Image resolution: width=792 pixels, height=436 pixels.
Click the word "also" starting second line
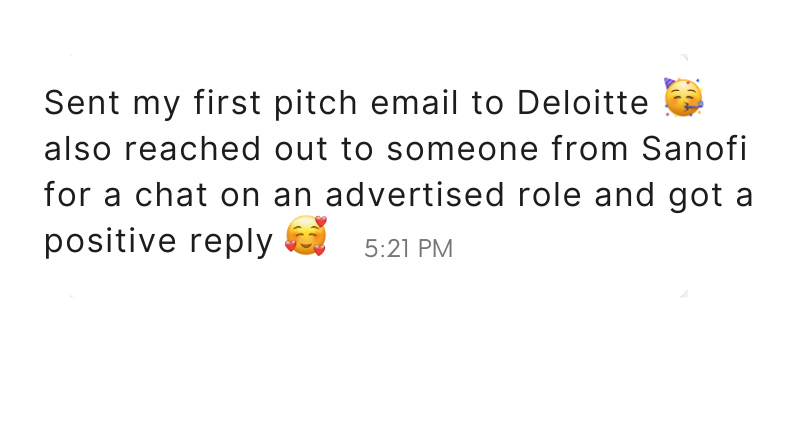tap(78, 149)
